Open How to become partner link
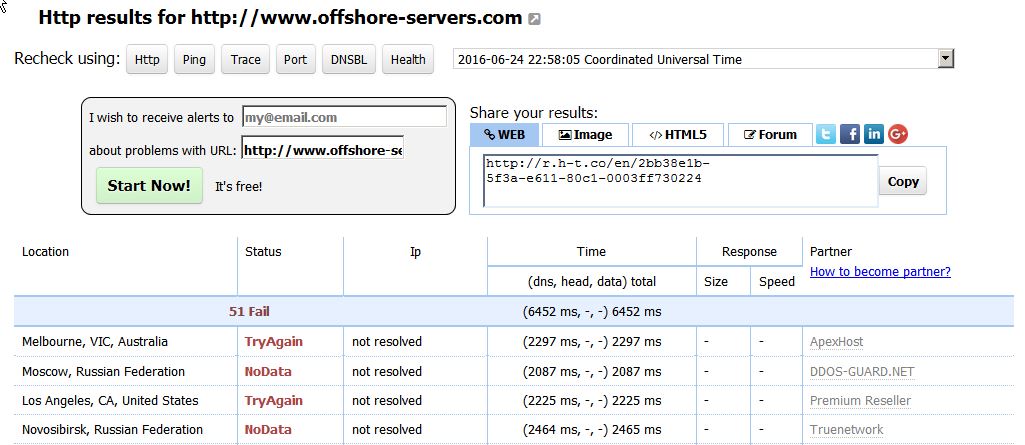 click(880, 272)
